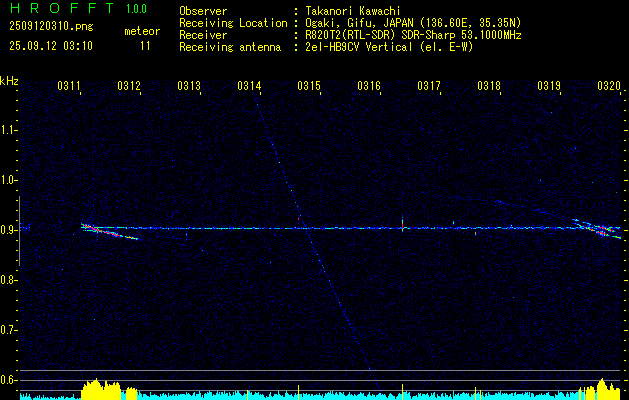The image size is (629, 400).
Task: Click the kHz axis unit label
Action: (x=9, y=81)
